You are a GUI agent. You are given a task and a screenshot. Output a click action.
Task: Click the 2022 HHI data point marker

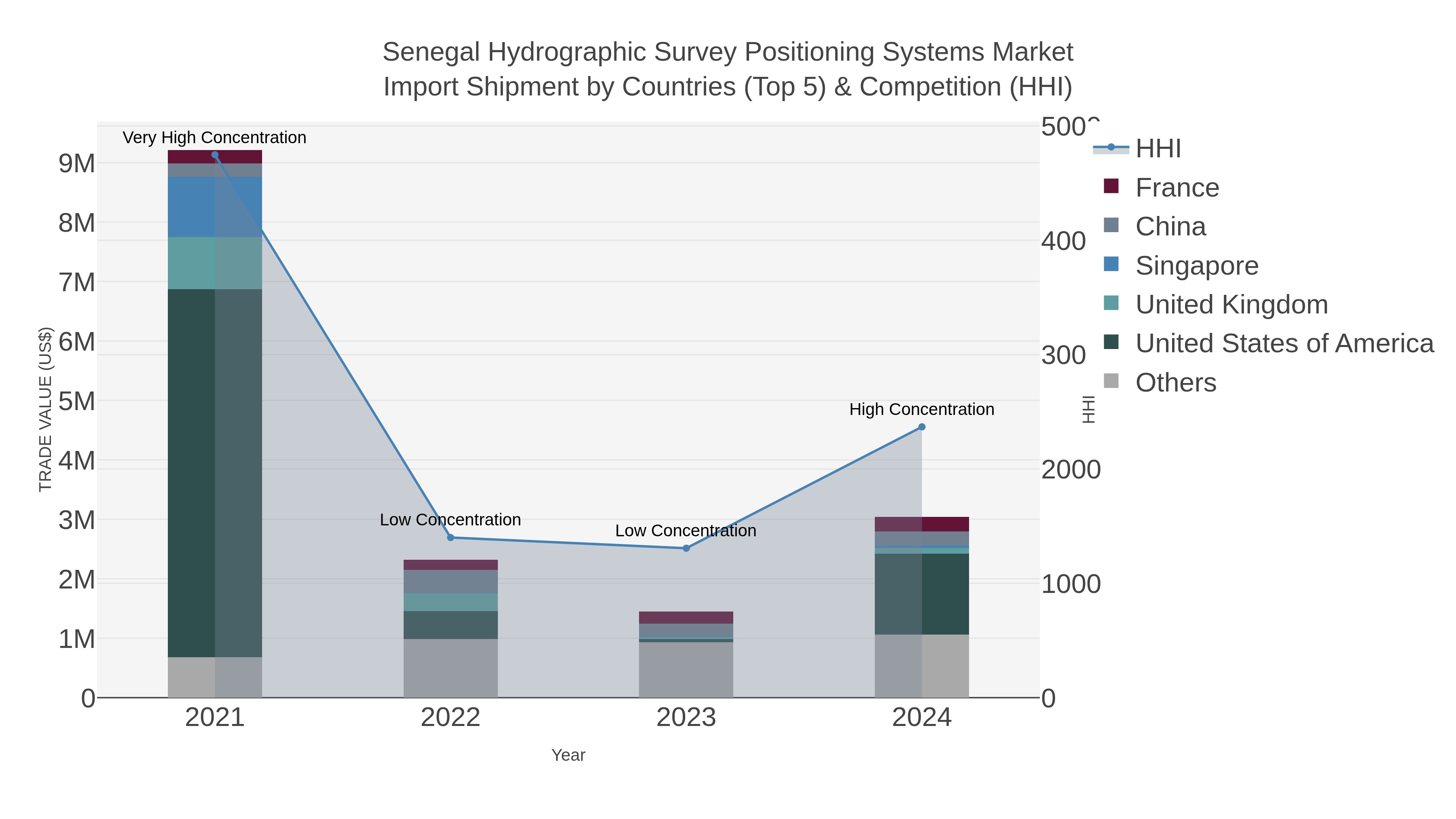[451, 538]
